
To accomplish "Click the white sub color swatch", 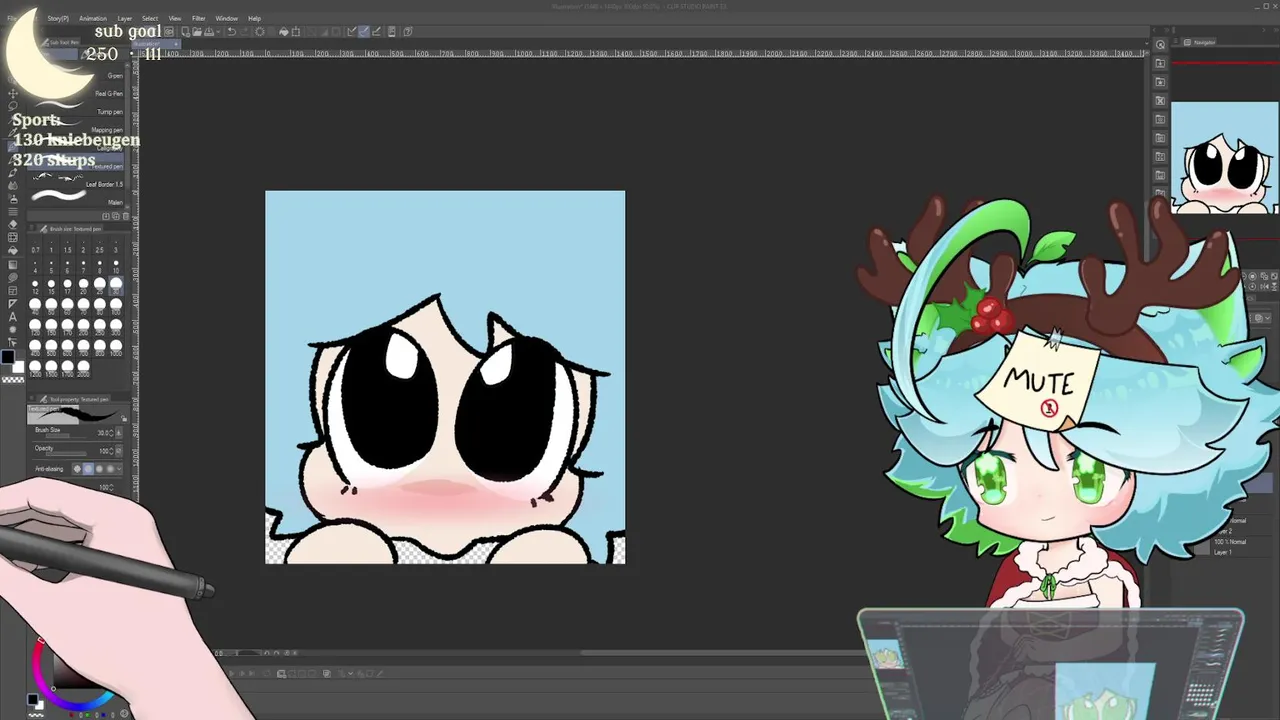I will (x=17, y=366).
